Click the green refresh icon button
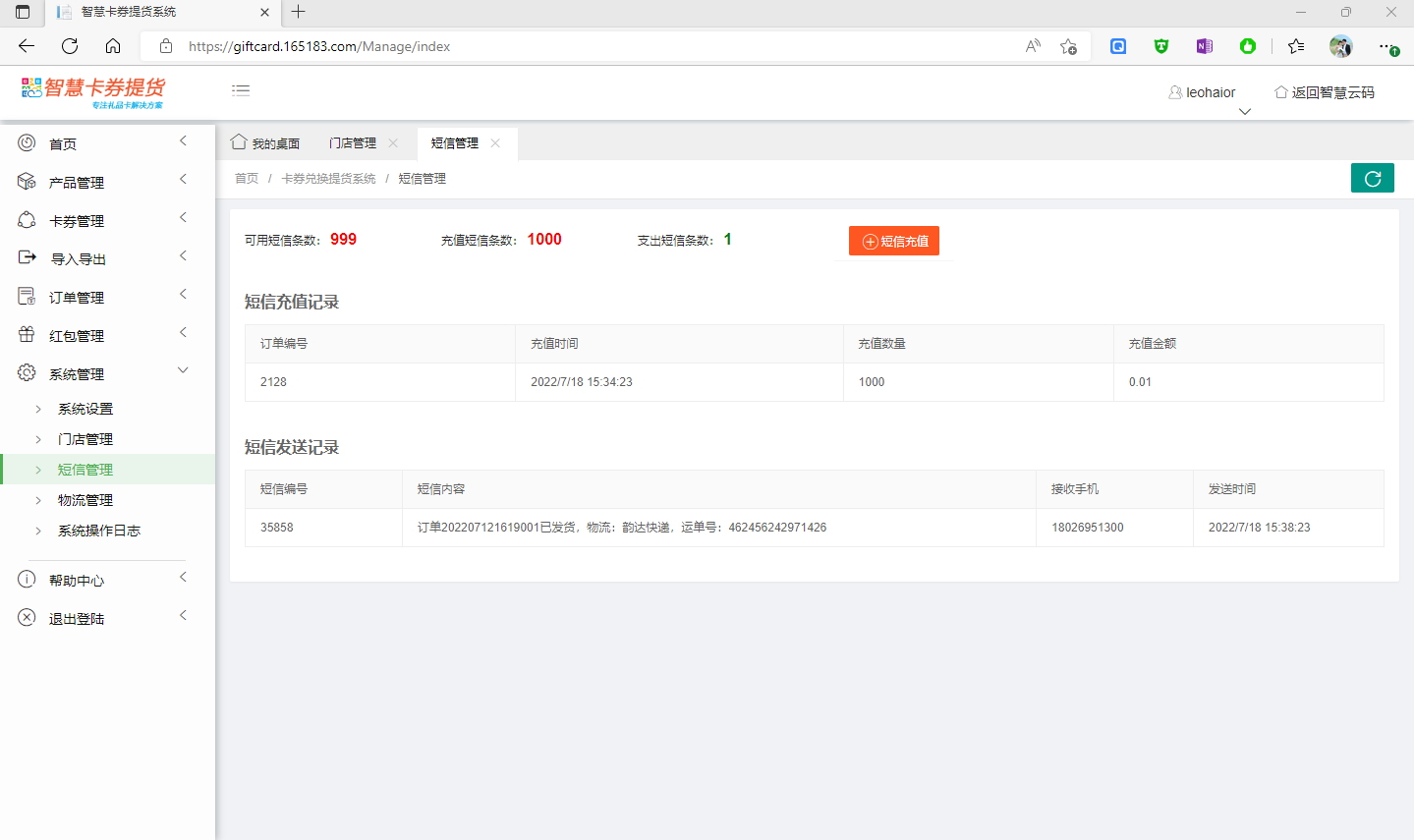The height and width of the screenshot is (840, 1414). click(1372, 178)
